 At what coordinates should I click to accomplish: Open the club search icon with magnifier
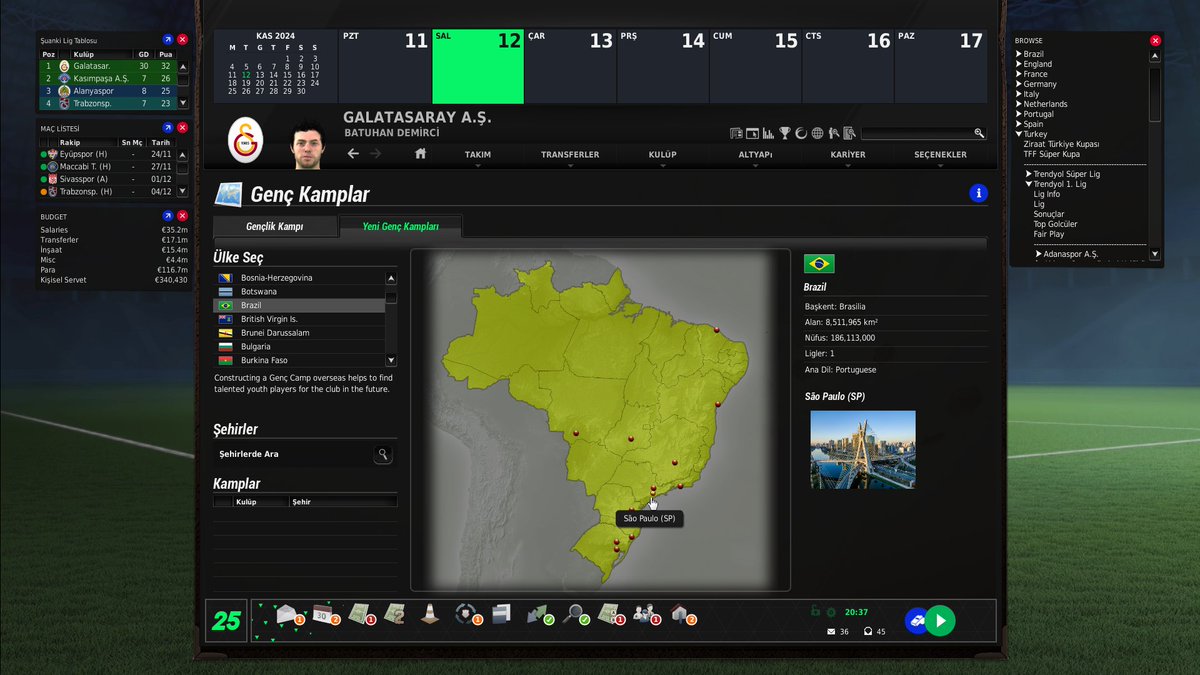[849, 133]
